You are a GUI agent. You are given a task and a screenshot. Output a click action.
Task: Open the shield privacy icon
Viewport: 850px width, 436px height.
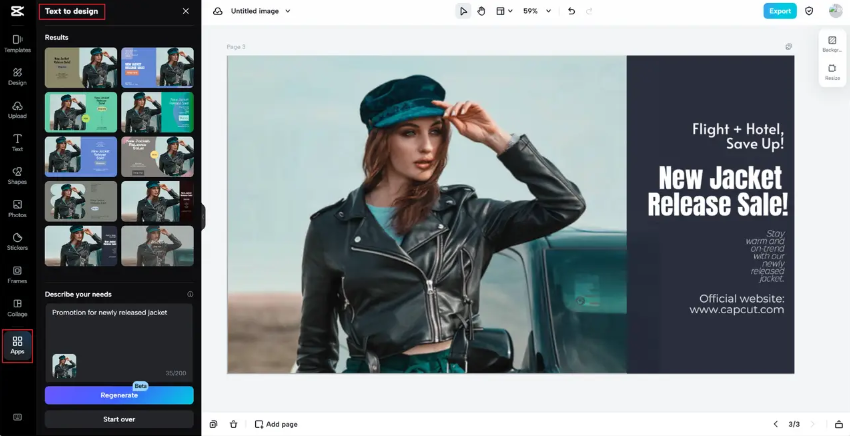point(809,11)
